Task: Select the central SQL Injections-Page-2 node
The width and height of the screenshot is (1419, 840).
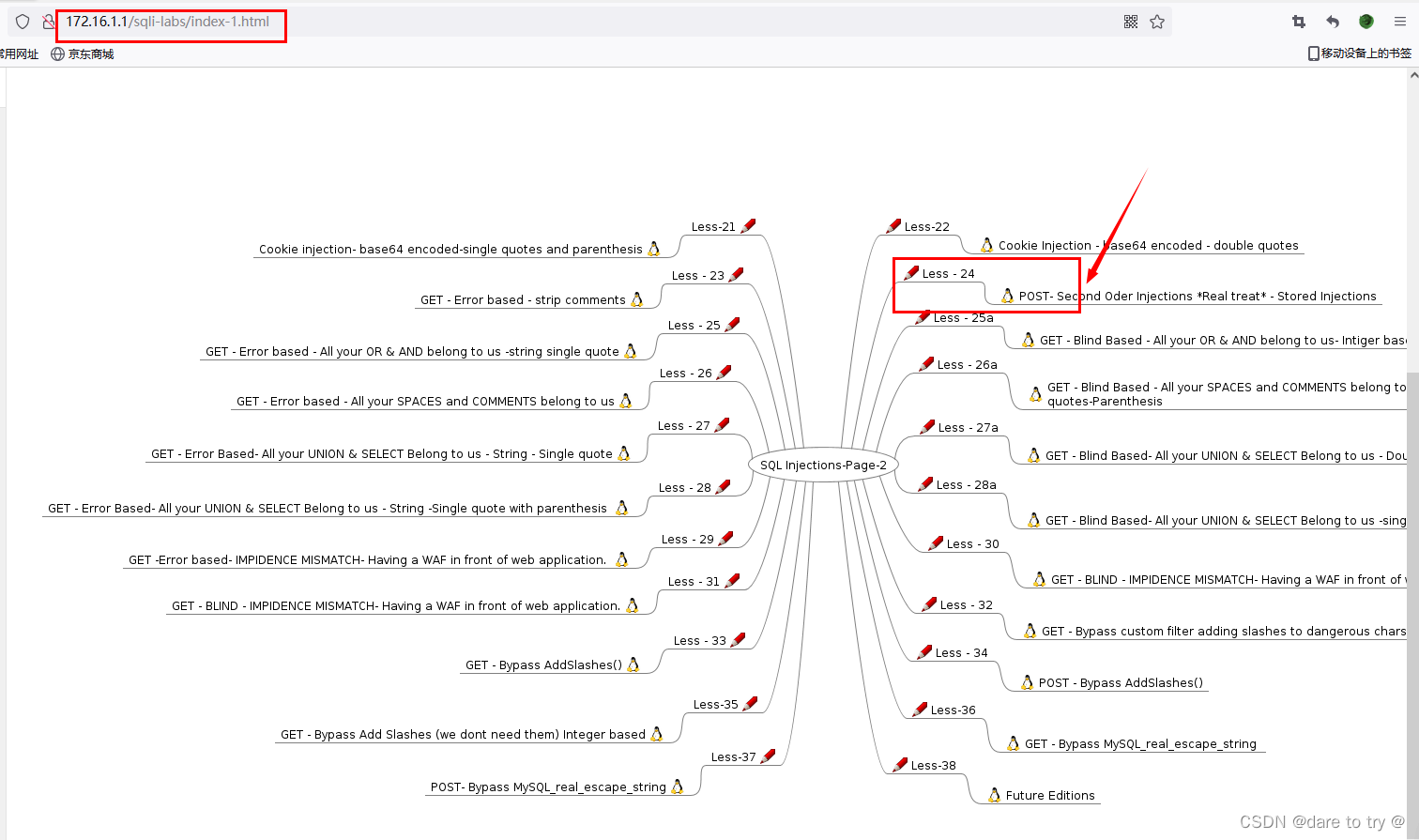Action: [823, 465]
